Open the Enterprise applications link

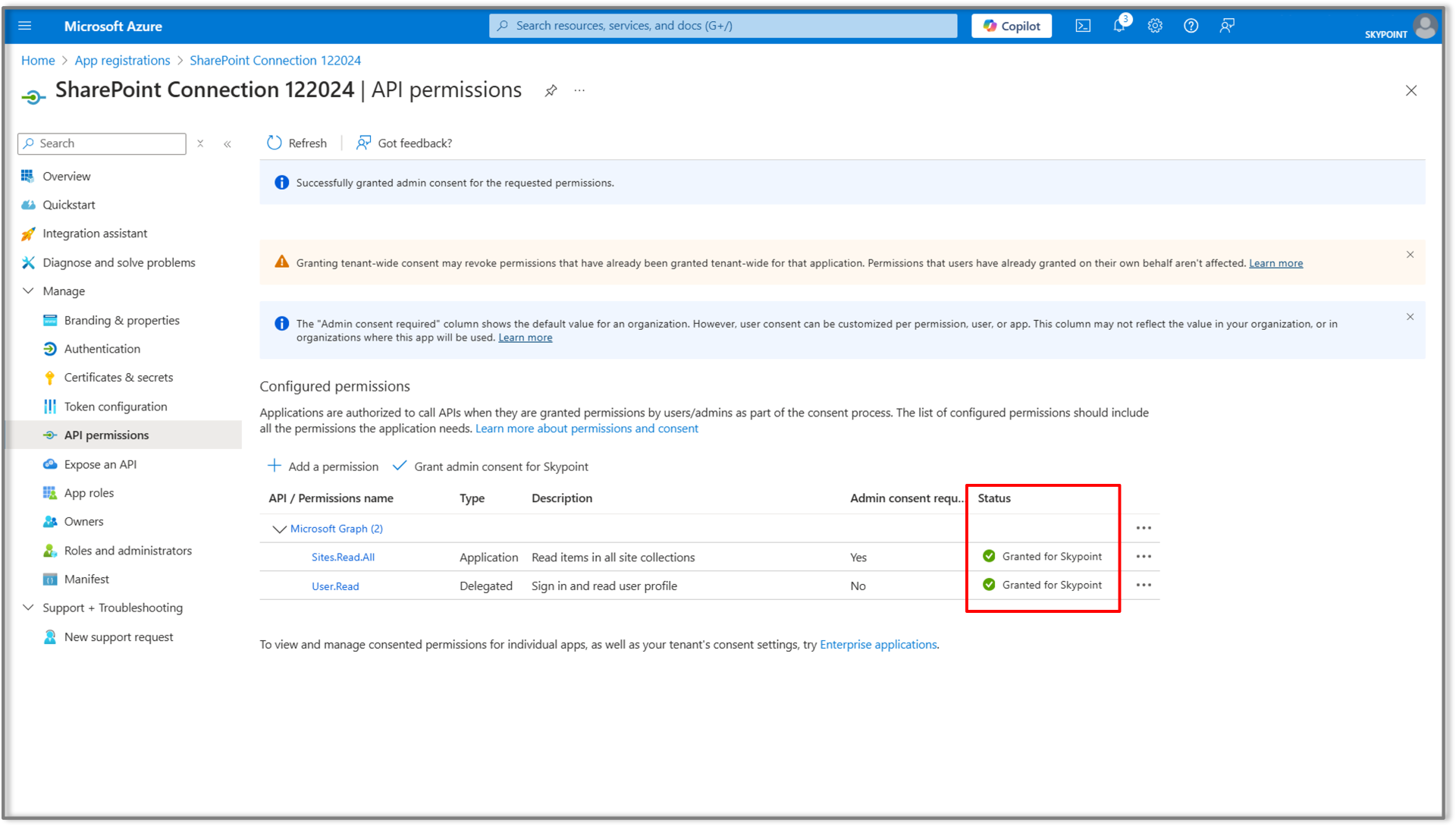877,644
